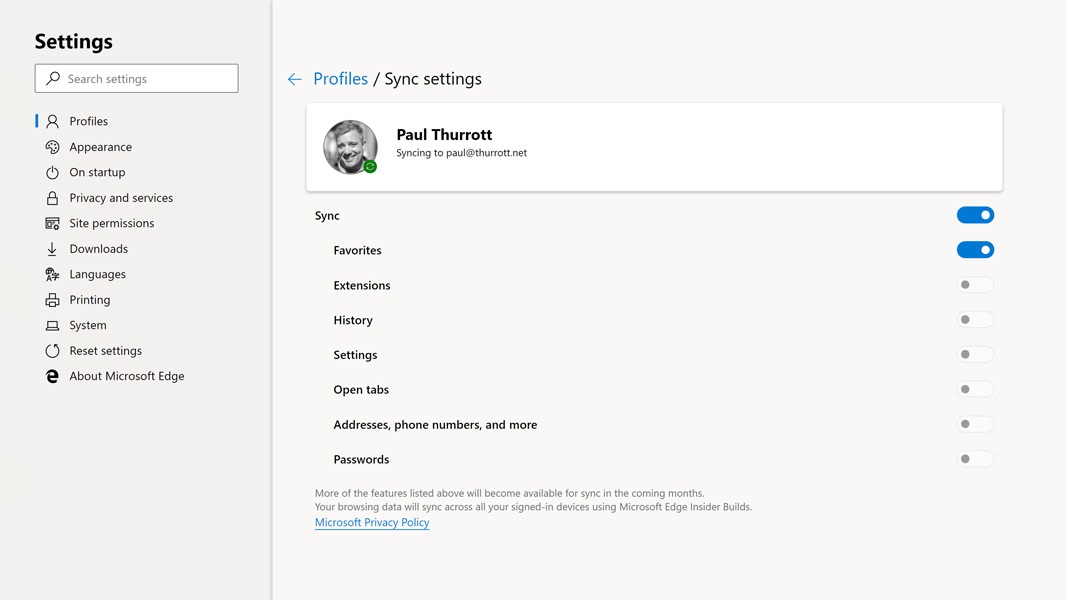Click the Appearance palette icon
The width and height of the screenshot is (1066, 600).
coord(52,147)
